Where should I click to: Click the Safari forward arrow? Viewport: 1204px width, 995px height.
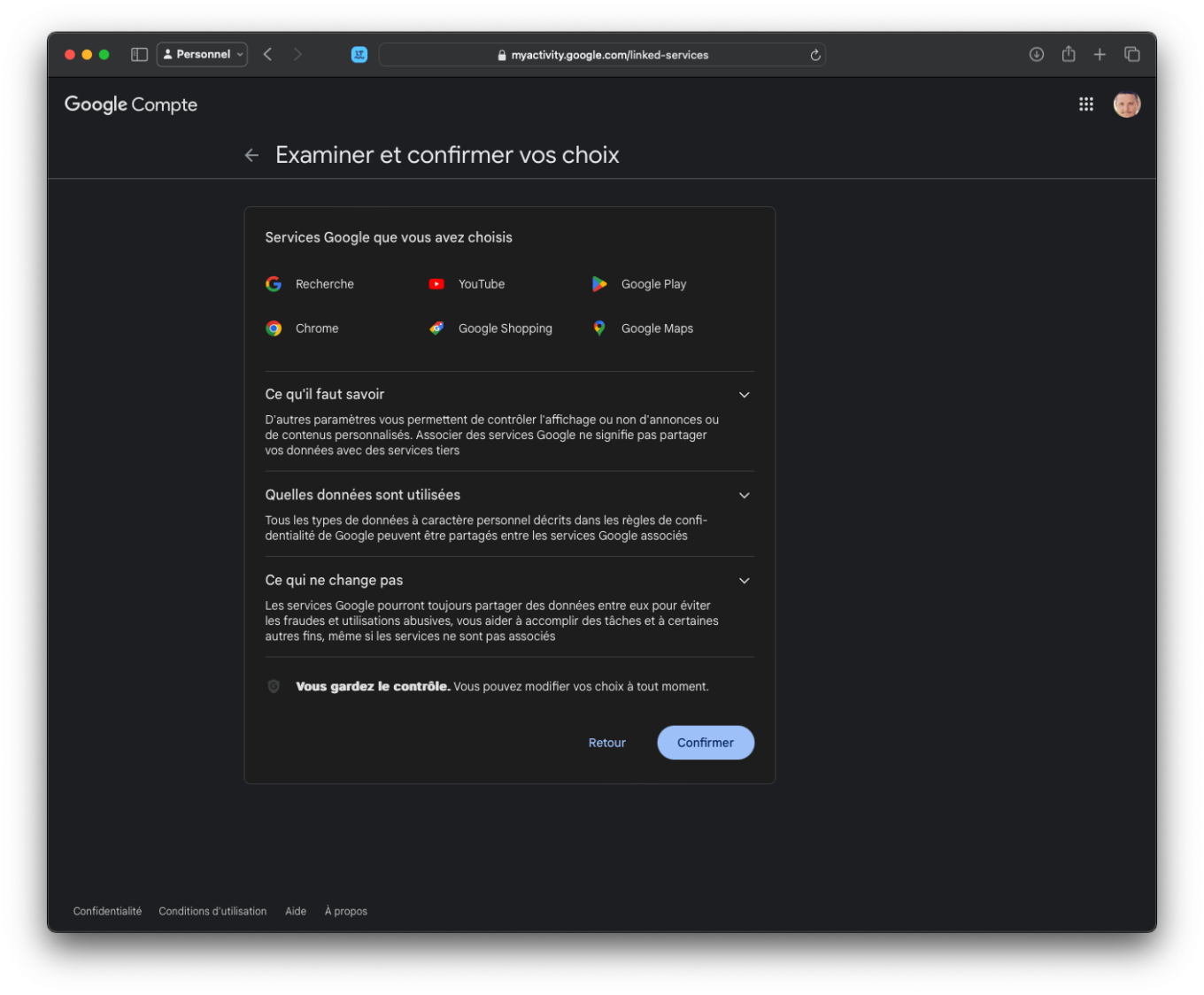click(x=297, y=54)
